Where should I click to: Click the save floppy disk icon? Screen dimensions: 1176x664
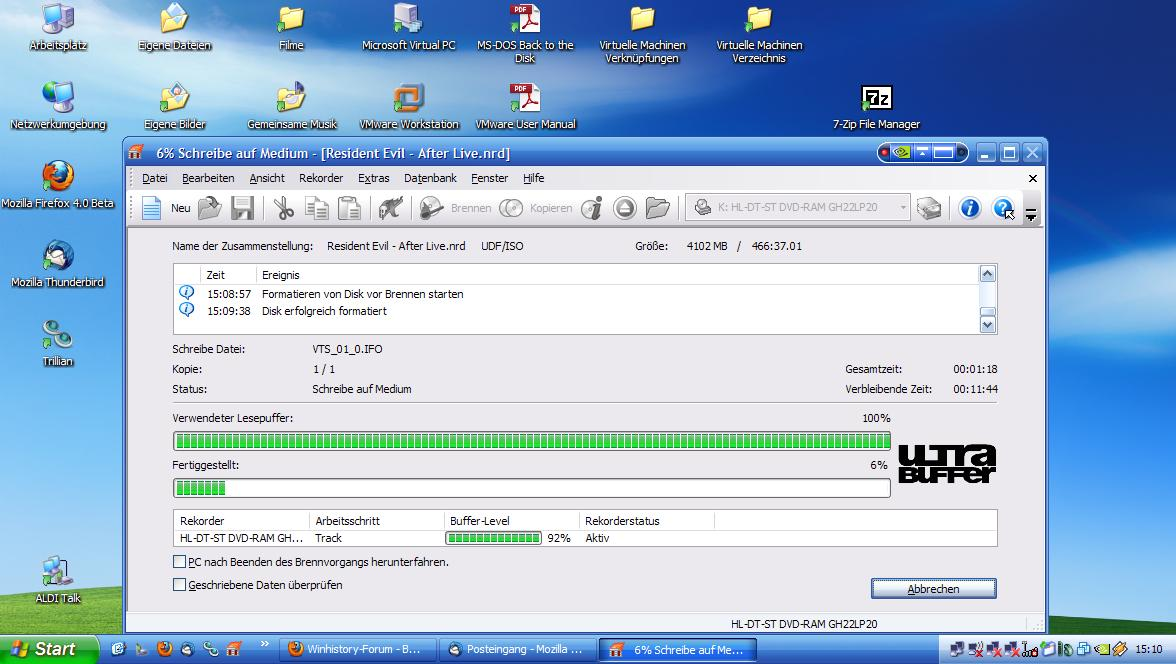click(x=242, y=208)
